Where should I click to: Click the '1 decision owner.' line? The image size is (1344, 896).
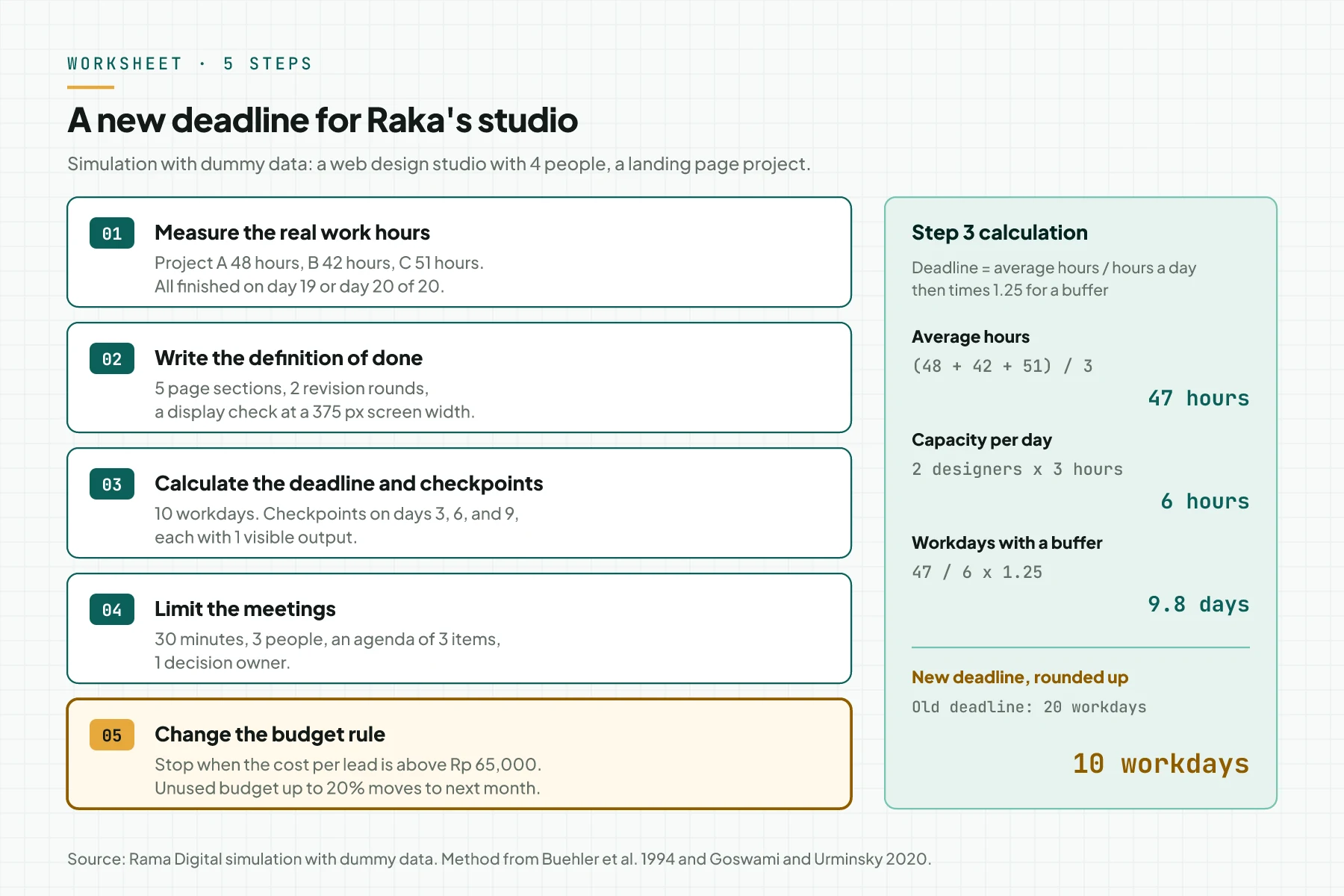click(223, 663)
